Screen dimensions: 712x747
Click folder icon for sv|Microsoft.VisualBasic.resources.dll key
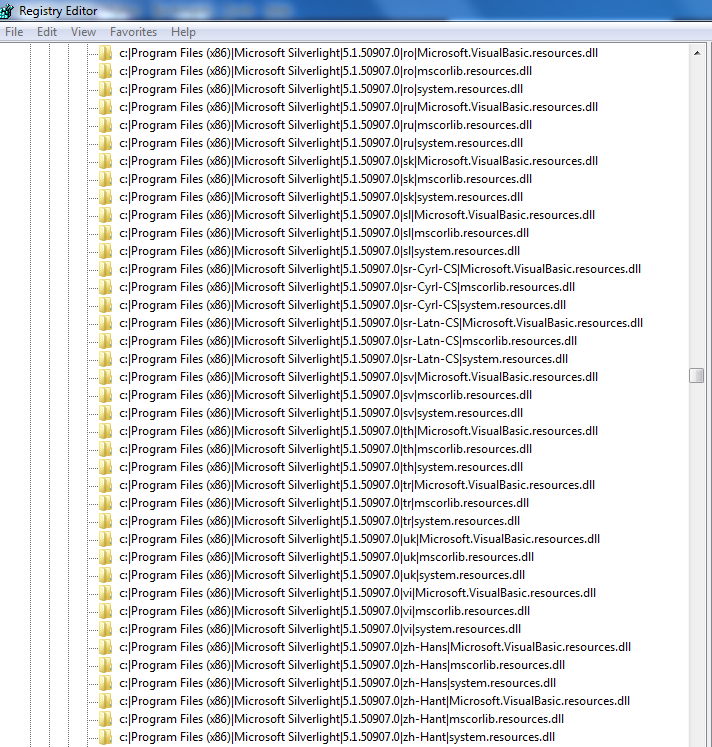point(105,377)
